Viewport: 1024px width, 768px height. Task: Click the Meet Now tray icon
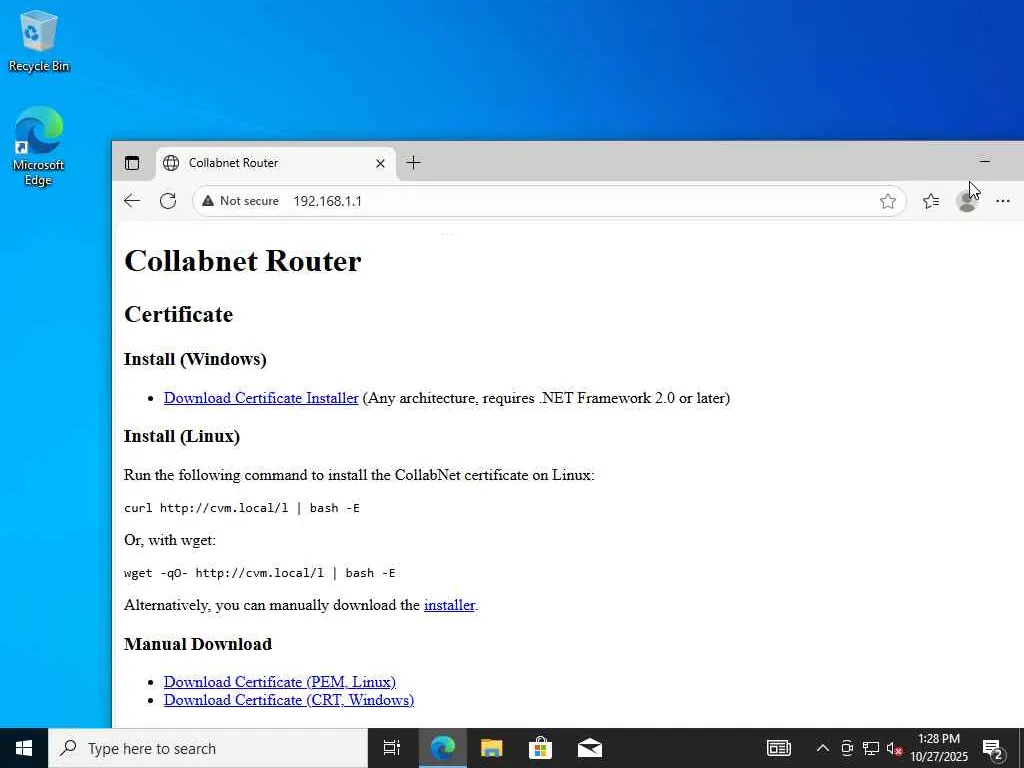tap(847, 748)
